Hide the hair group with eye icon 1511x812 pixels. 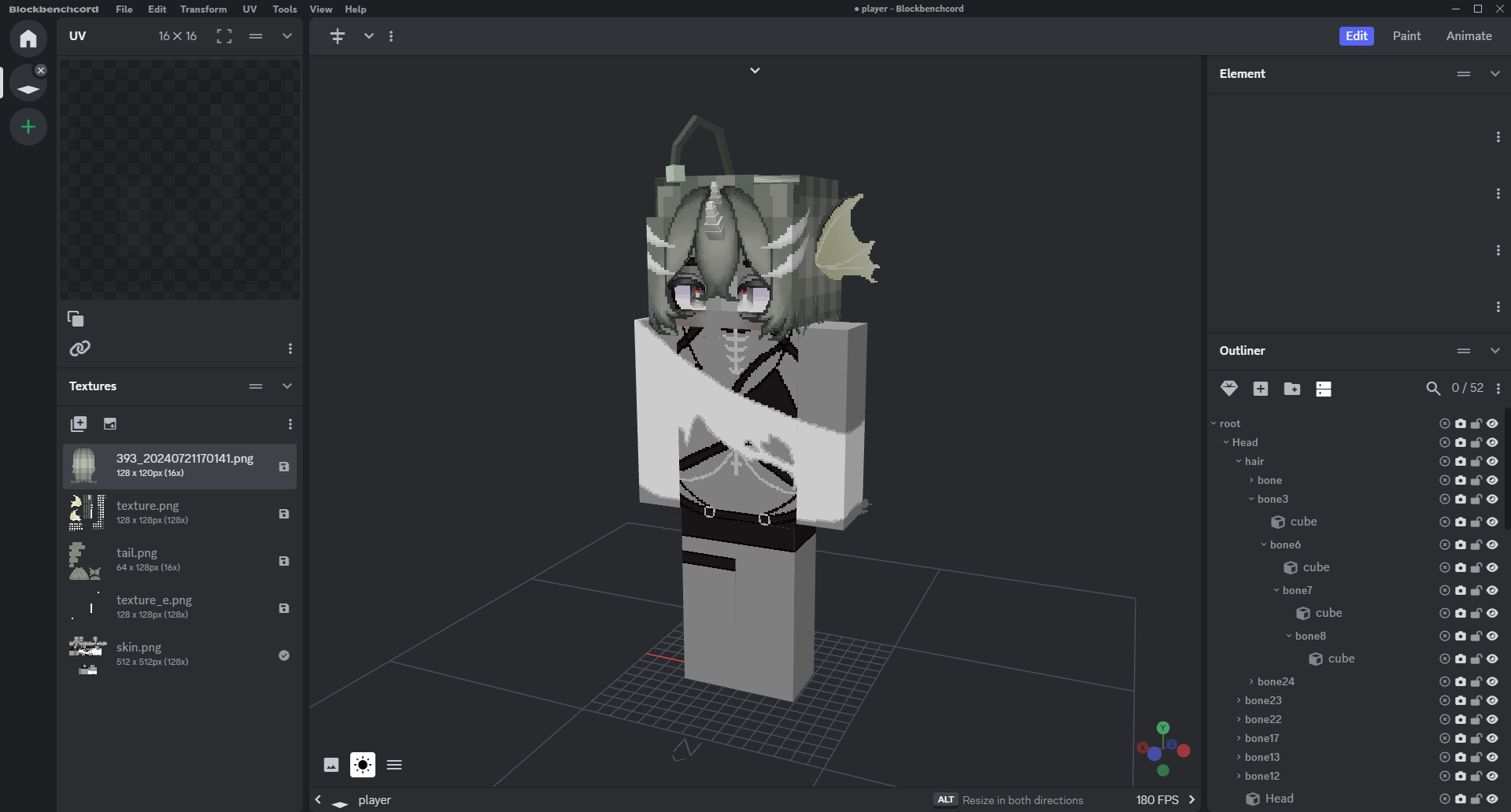(1492, 462)
